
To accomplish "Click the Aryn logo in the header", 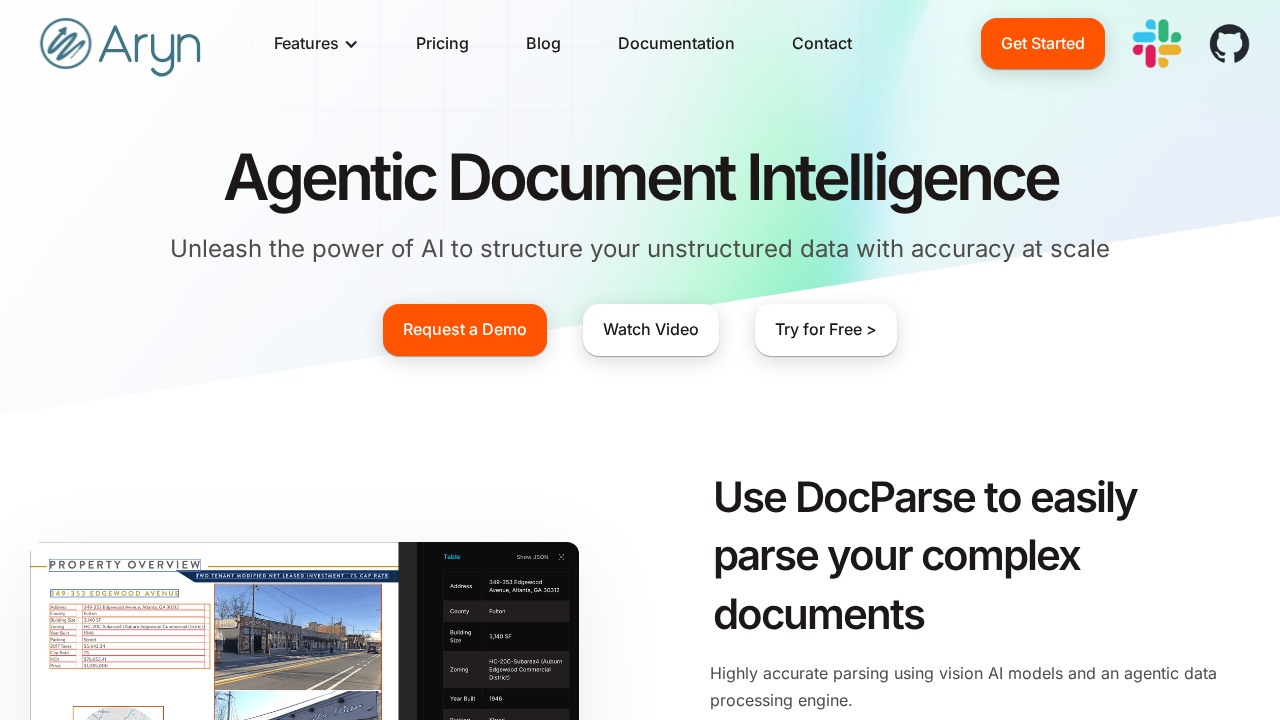I will click(x=120, y=45).
